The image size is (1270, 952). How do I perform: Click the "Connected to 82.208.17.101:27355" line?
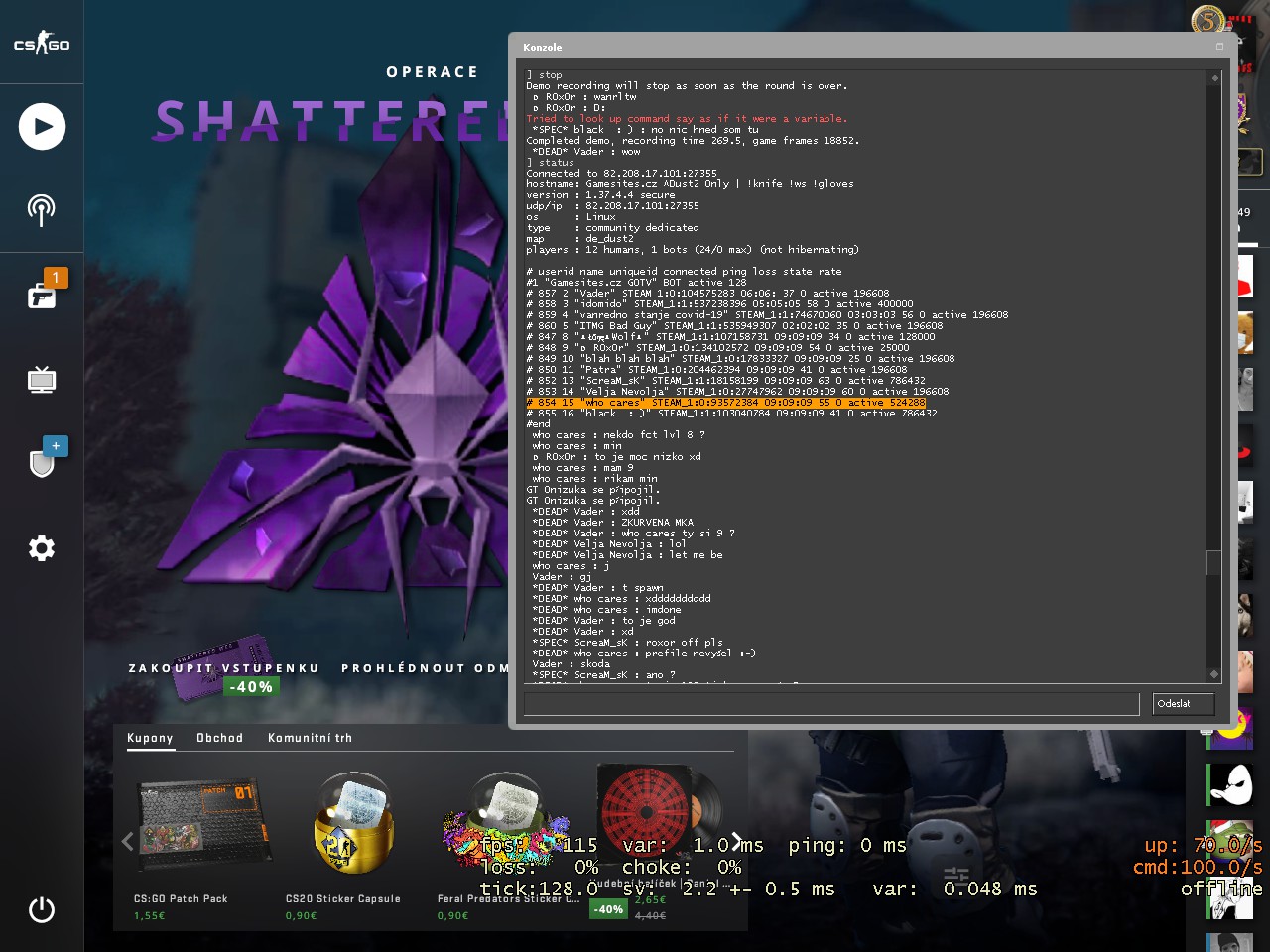pyautogui.click(x=621, y=174)
